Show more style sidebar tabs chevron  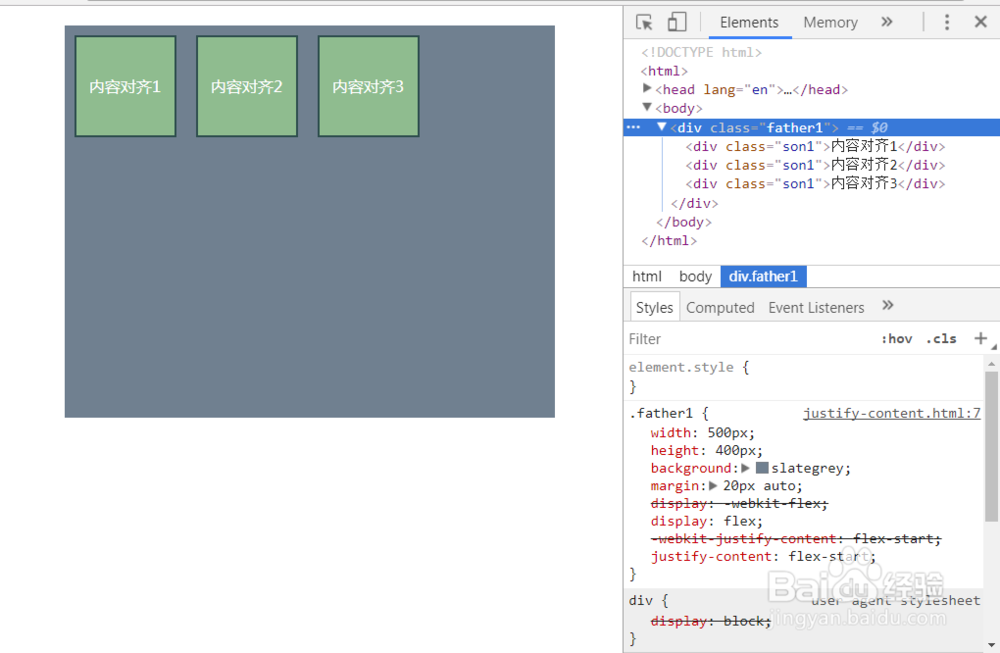tap(888, 305)
